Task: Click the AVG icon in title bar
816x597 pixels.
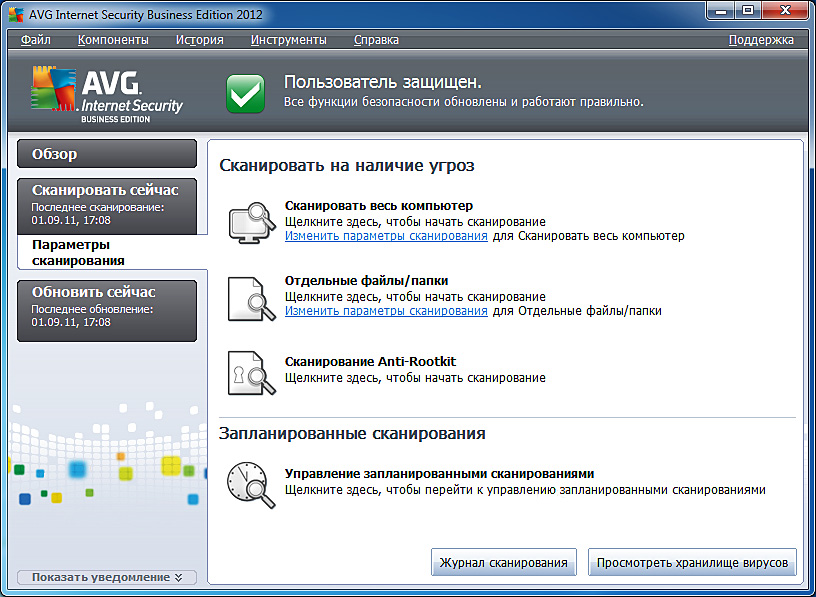Action: click(16, 14)
